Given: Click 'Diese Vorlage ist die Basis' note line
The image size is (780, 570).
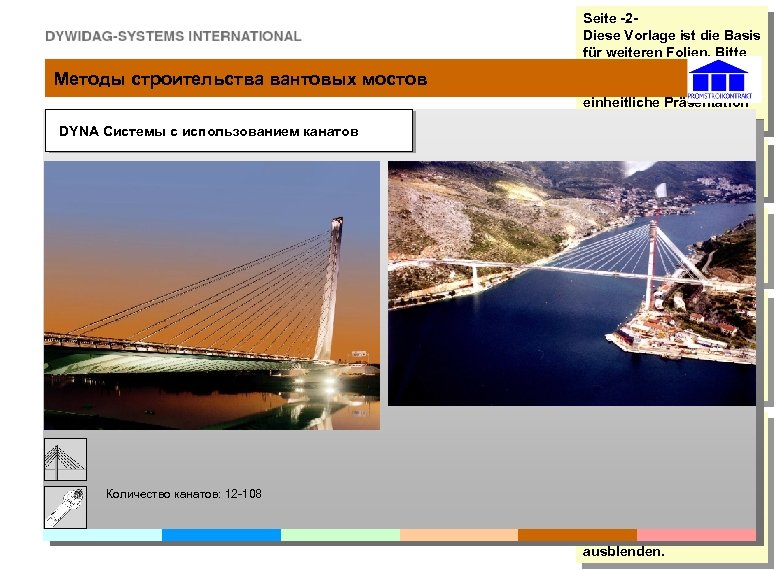Looking at the screenshot, I should [672, 35].
